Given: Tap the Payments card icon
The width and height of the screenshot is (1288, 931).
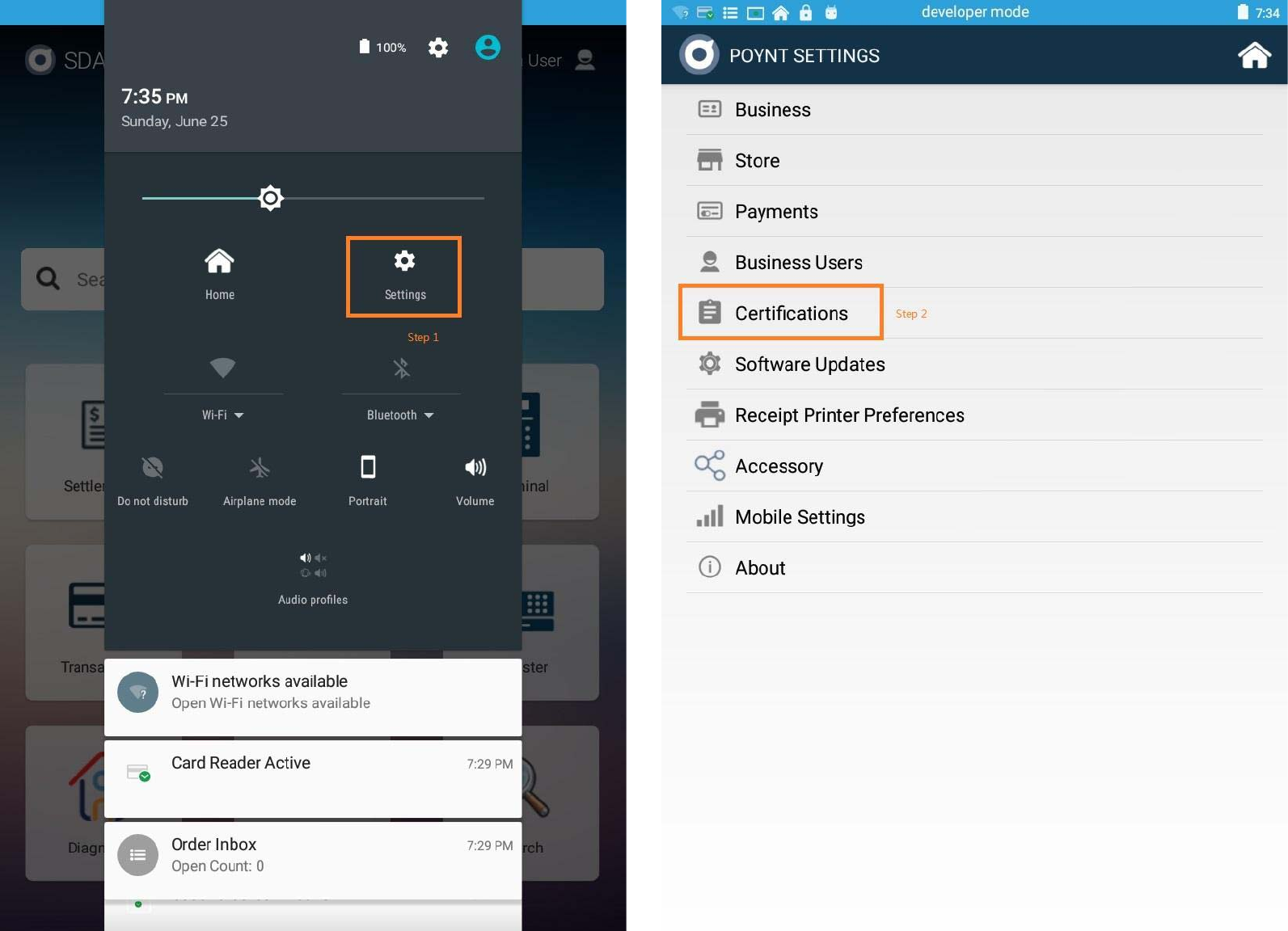Looking at the screenshot, I should pyautogui.click(x=710, y=211).
